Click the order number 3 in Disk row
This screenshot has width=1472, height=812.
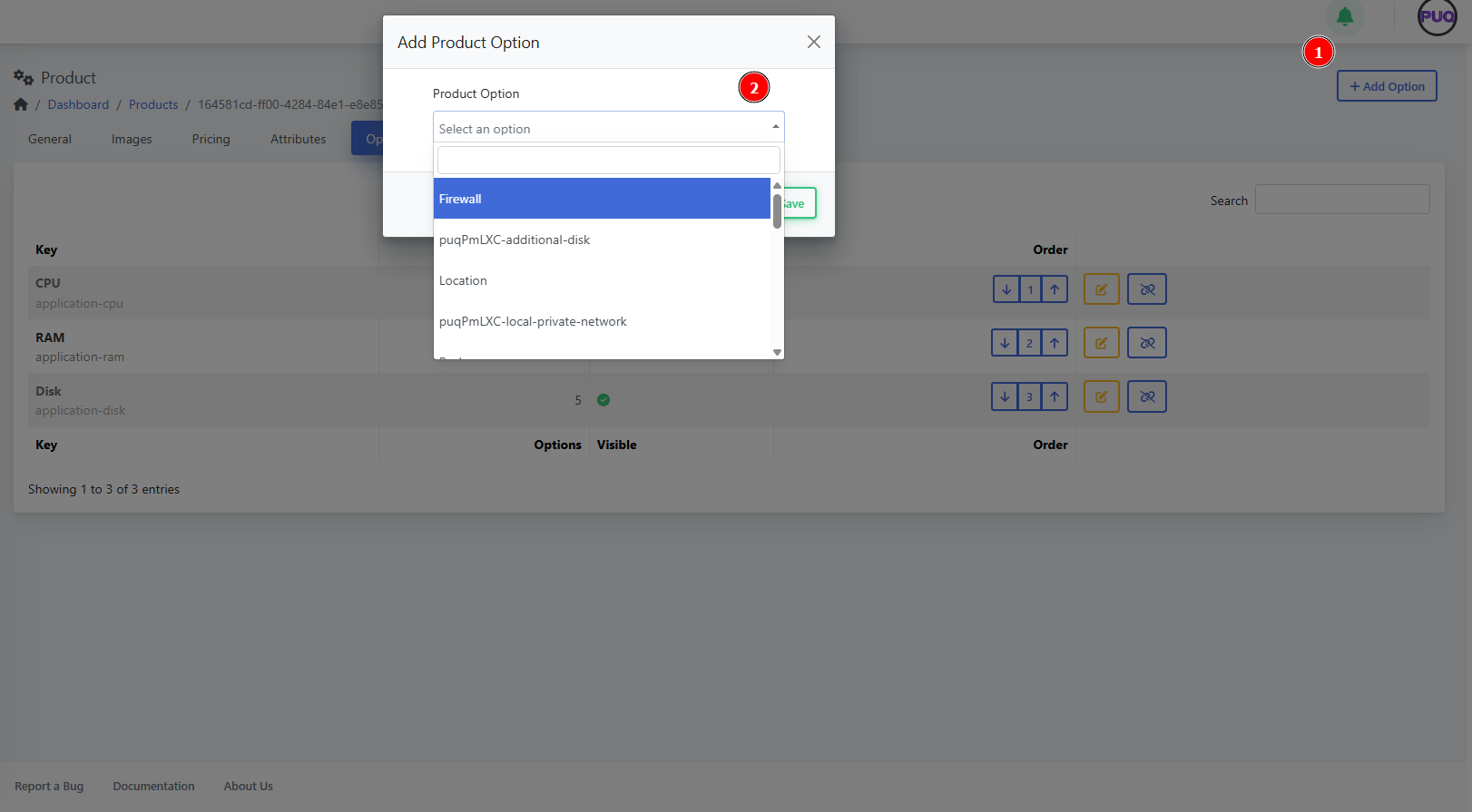pyautogui.click(x=1029, y=396)
